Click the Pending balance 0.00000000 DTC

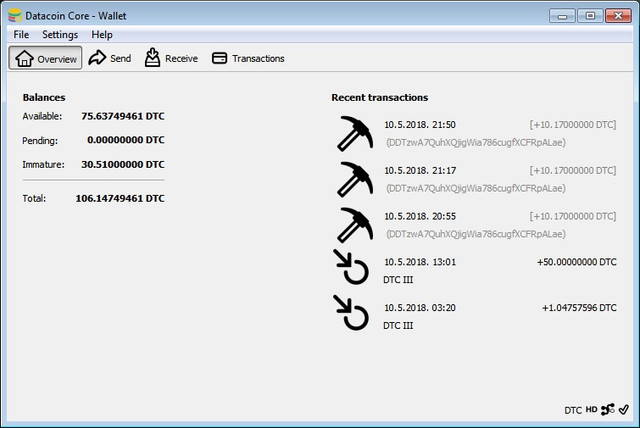[126, 140]
